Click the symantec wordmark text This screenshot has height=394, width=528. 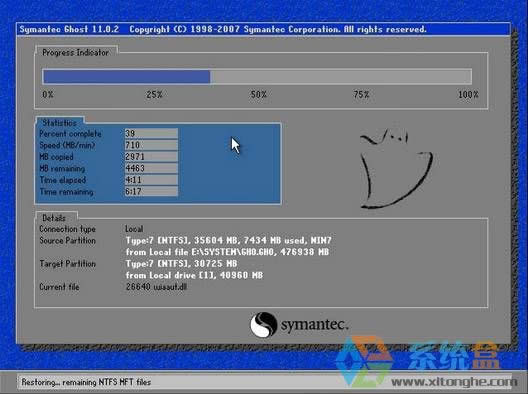[x=315, y=325]
